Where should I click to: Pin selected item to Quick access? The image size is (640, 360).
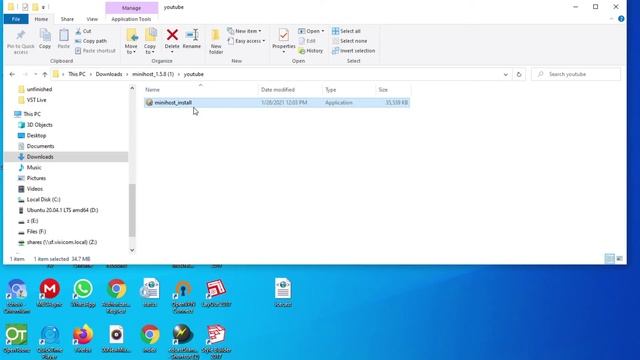click(20, 42)
